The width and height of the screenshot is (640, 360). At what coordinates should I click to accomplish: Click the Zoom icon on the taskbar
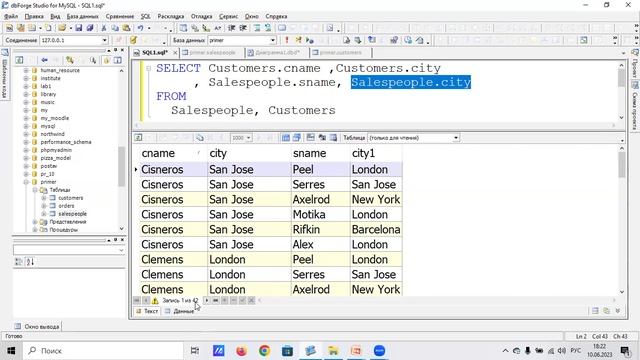tap(379, 351)
